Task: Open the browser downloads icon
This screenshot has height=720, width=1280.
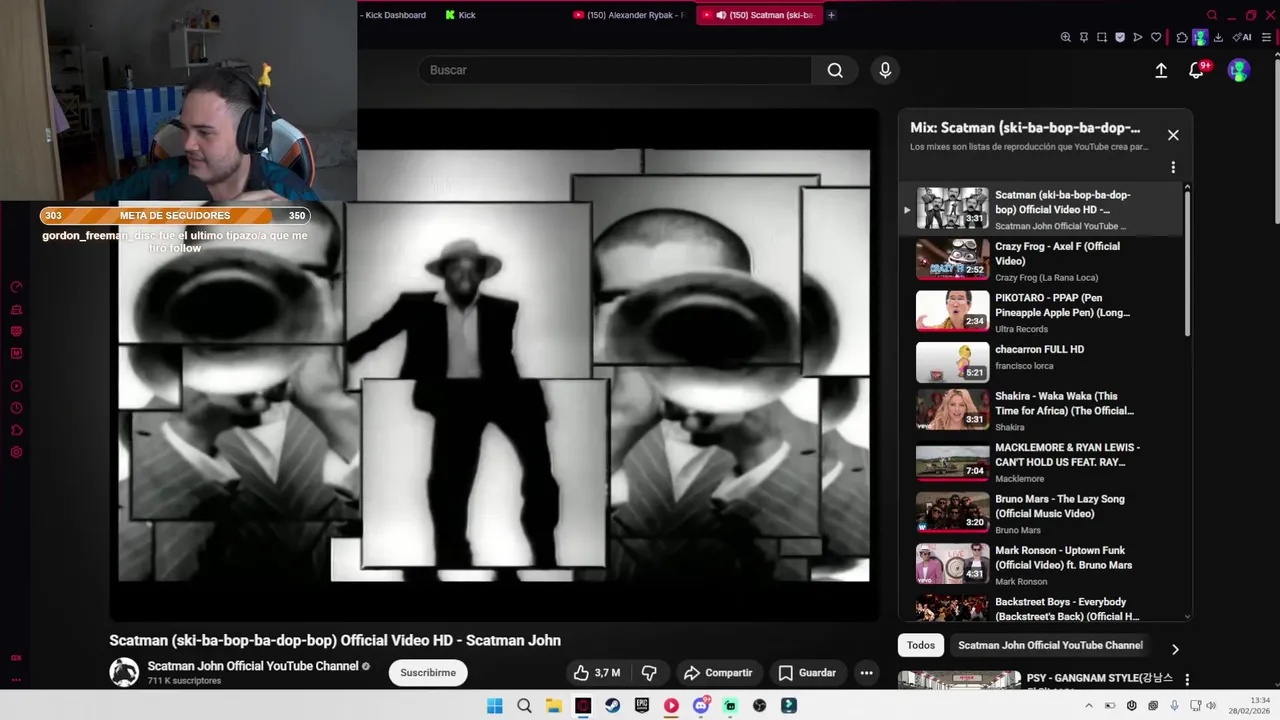Action: click(x=1218, y=37)
